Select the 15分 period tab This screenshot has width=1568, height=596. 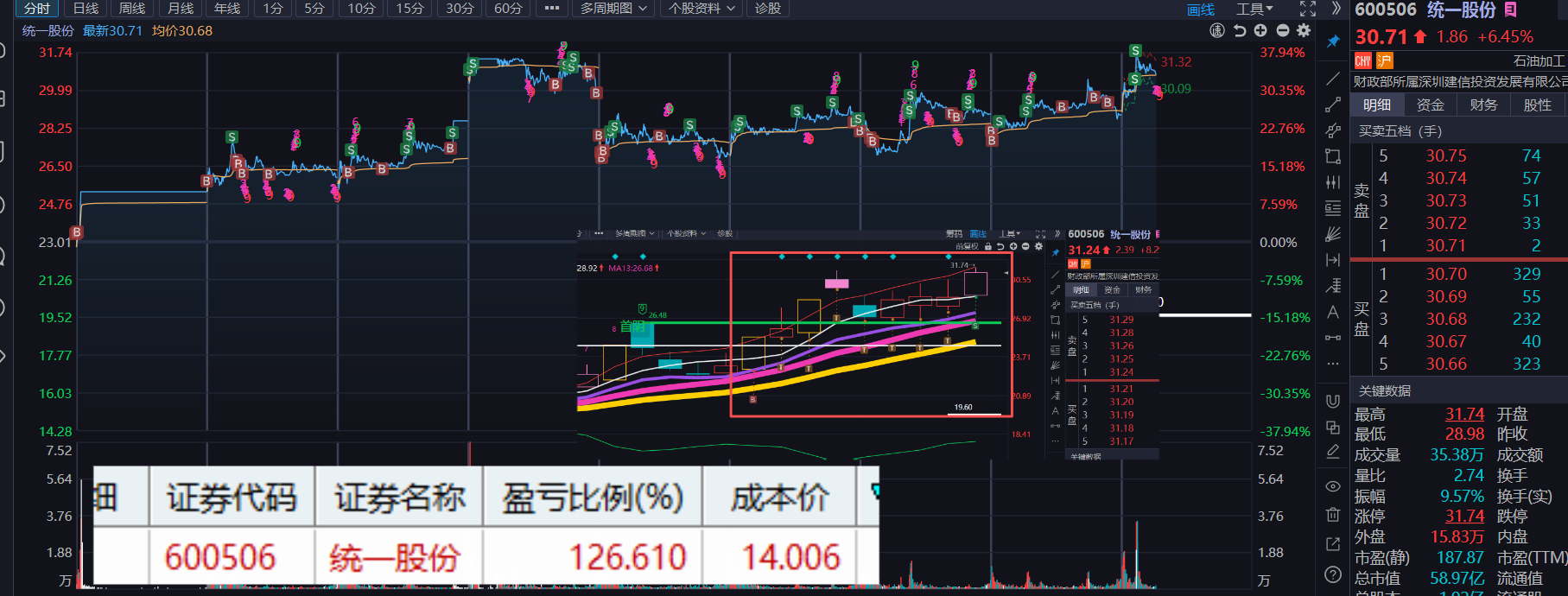pyautogui.click(x=409, y=9)
